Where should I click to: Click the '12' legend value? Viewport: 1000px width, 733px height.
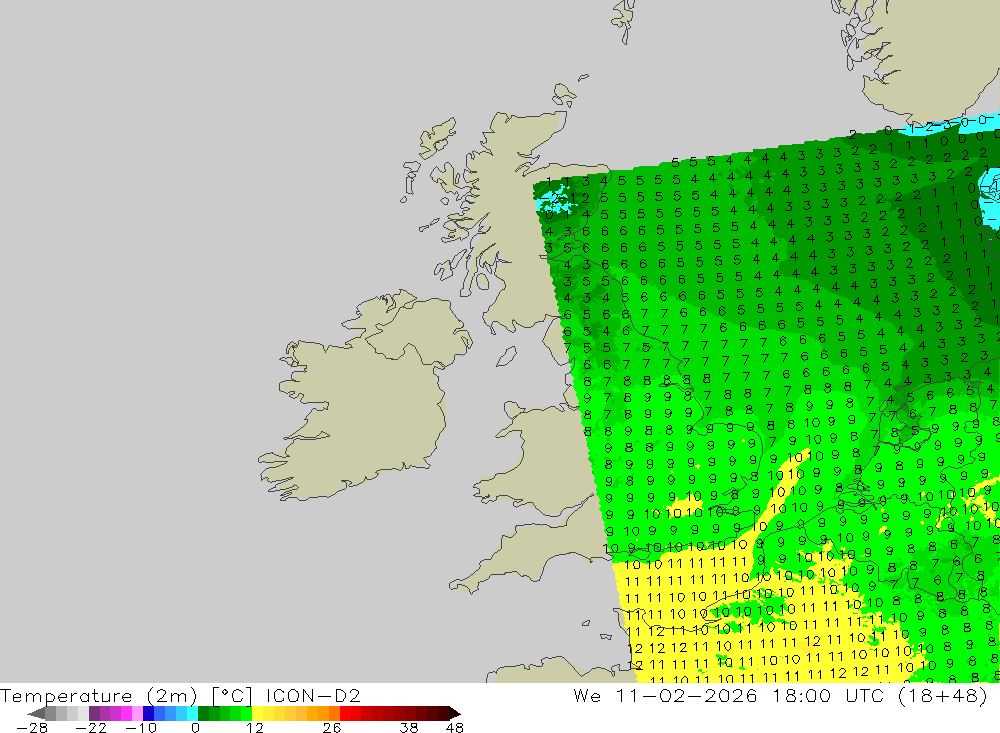pyautogui.click(x=255, y=727)
